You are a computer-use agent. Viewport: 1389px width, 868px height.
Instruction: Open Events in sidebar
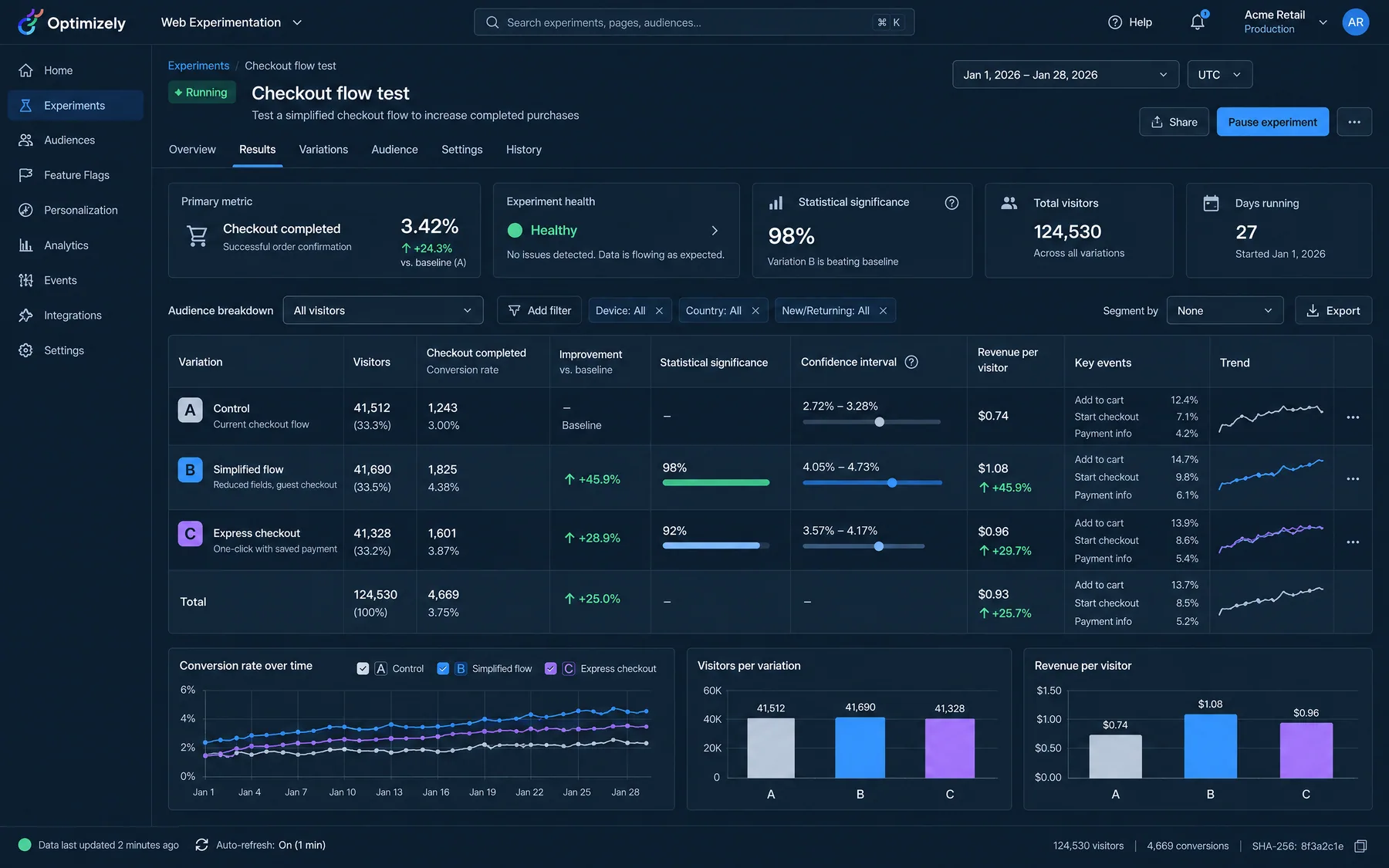click(76, 280)
